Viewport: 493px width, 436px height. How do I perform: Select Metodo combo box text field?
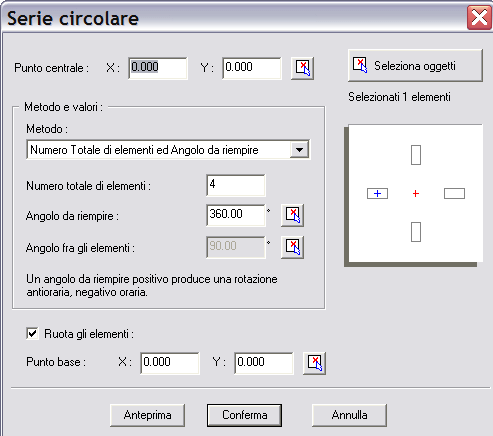[x=158, y=150]
